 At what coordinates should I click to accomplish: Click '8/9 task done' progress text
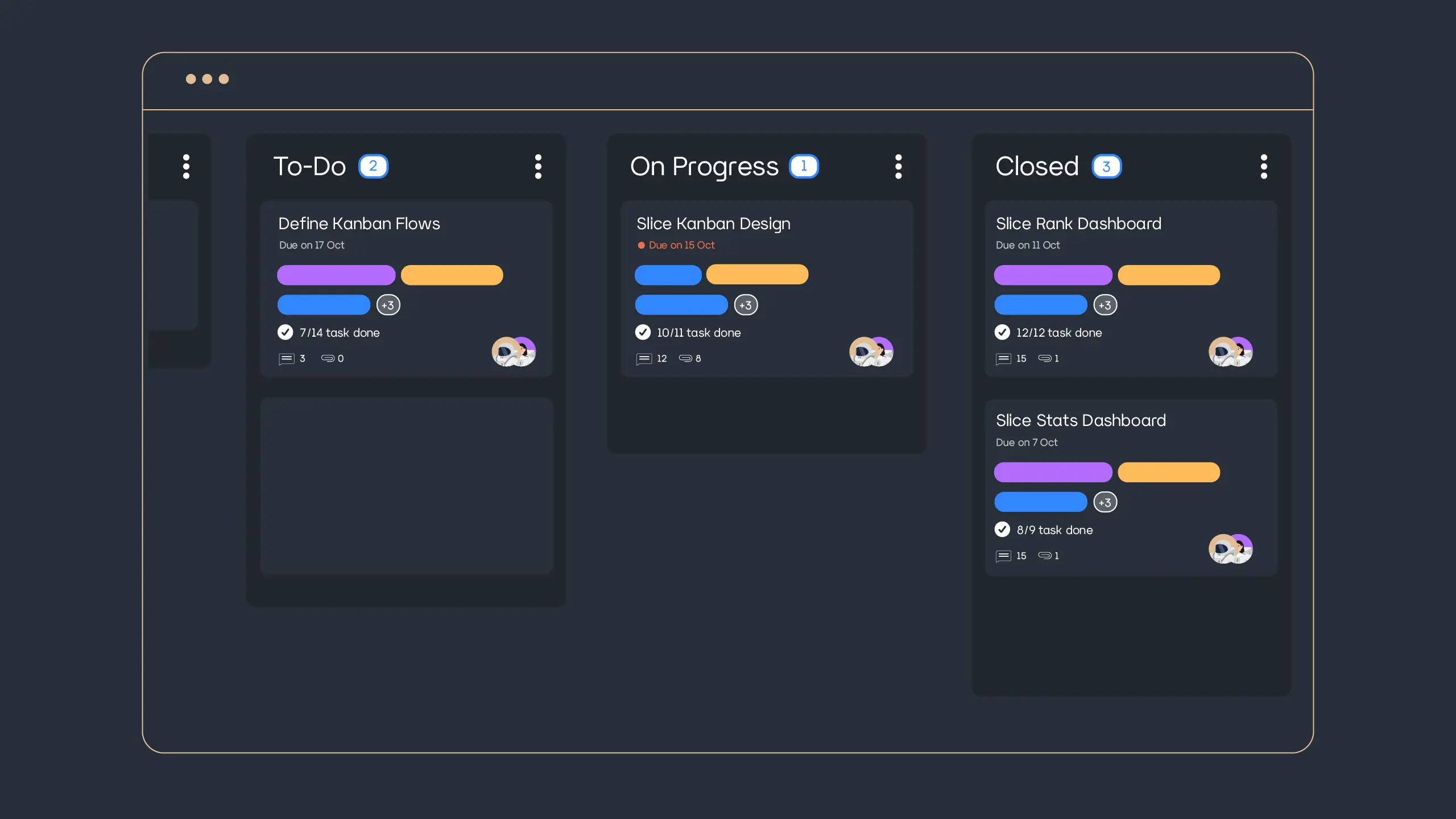click(1055, 530)
